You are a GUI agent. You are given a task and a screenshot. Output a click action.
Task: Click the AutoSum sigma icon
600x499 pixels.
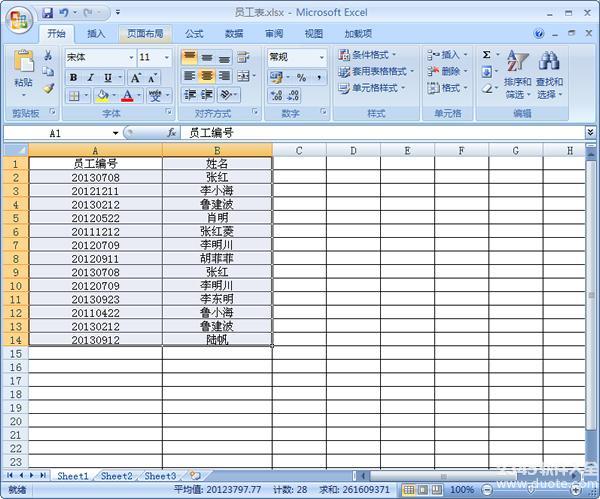[486, 55]
